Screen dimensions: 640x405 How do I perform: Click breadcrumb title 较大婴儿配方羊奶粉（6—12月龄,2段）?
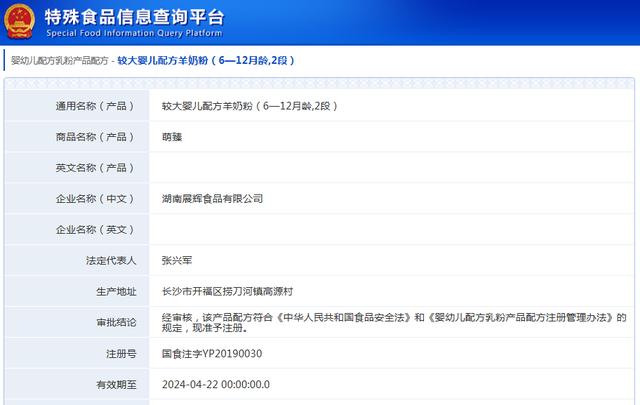click(x=206, y=60)
